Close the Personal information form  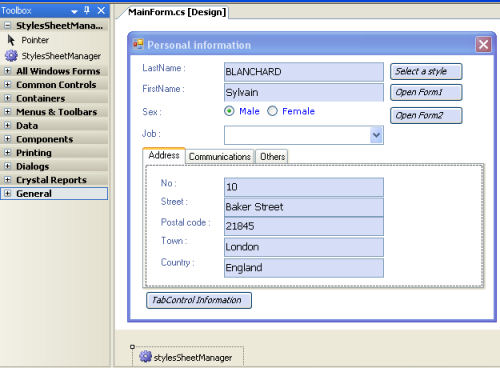483,45
